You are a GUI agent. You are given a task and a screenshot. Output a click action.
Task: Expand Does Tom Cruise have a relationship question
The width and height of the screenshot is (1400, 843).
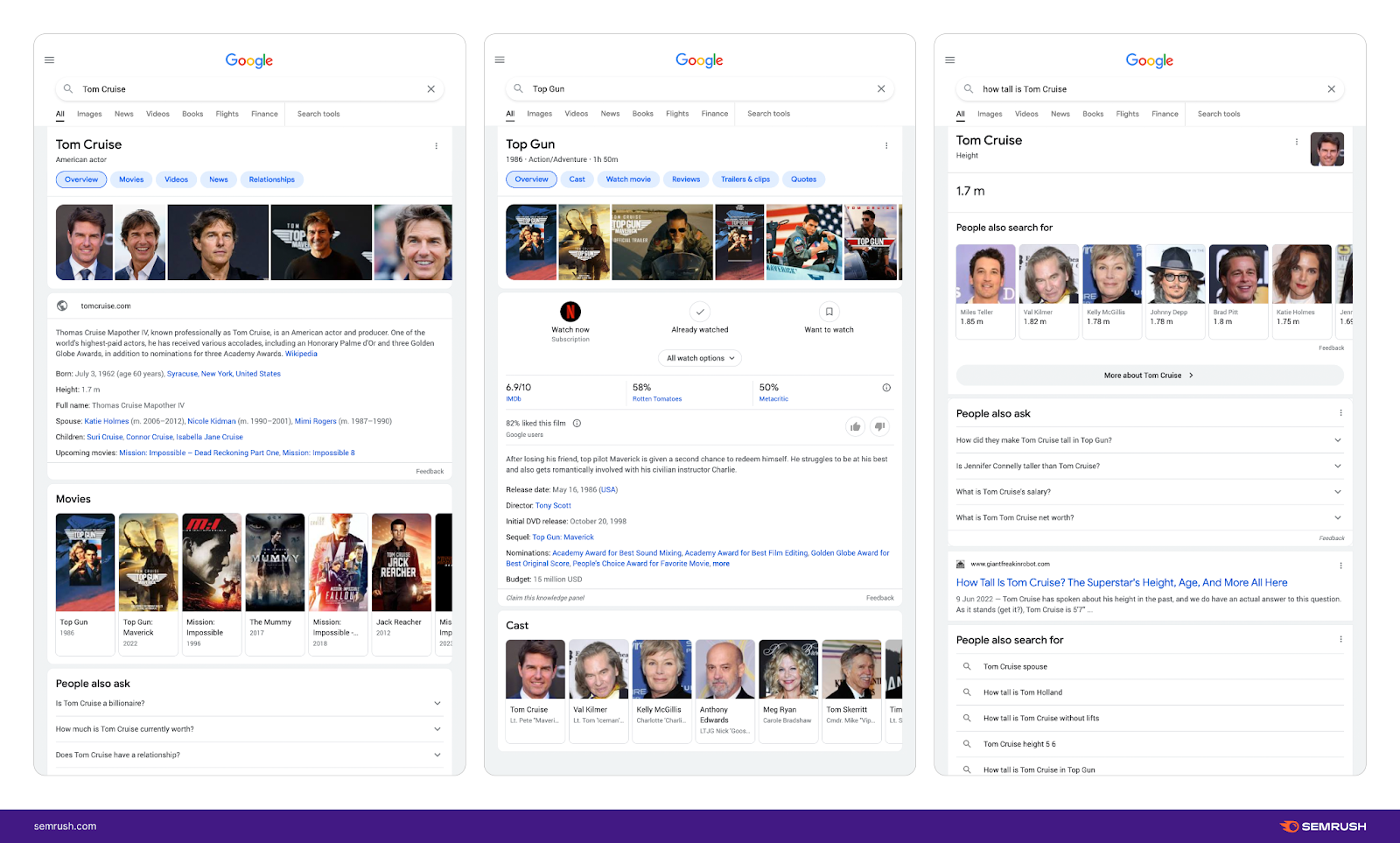click(x=437, y=755)
